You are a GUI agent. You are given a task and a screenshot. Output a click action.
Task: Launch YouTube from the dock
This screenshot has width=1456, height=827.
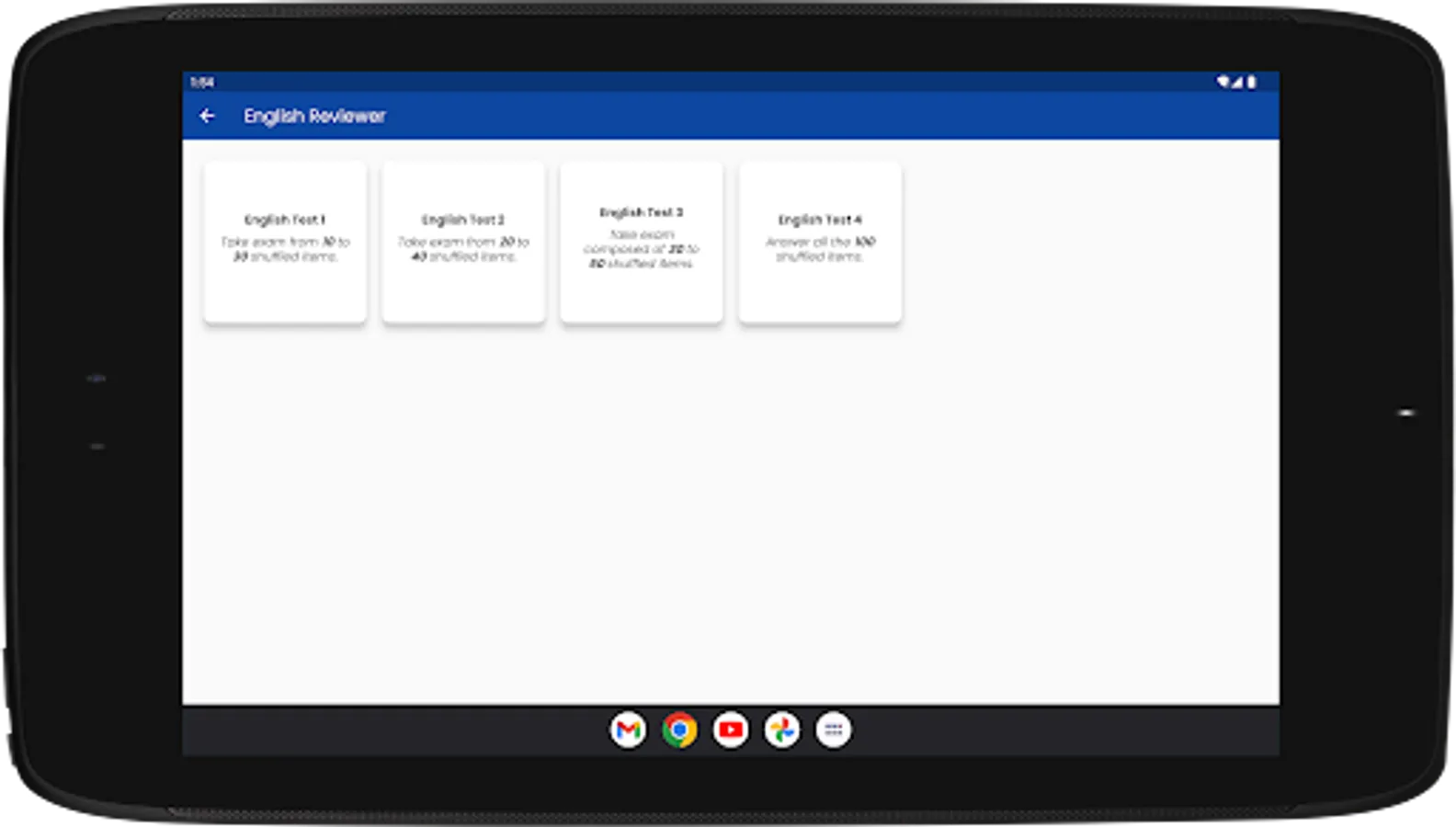pos(731,731)
